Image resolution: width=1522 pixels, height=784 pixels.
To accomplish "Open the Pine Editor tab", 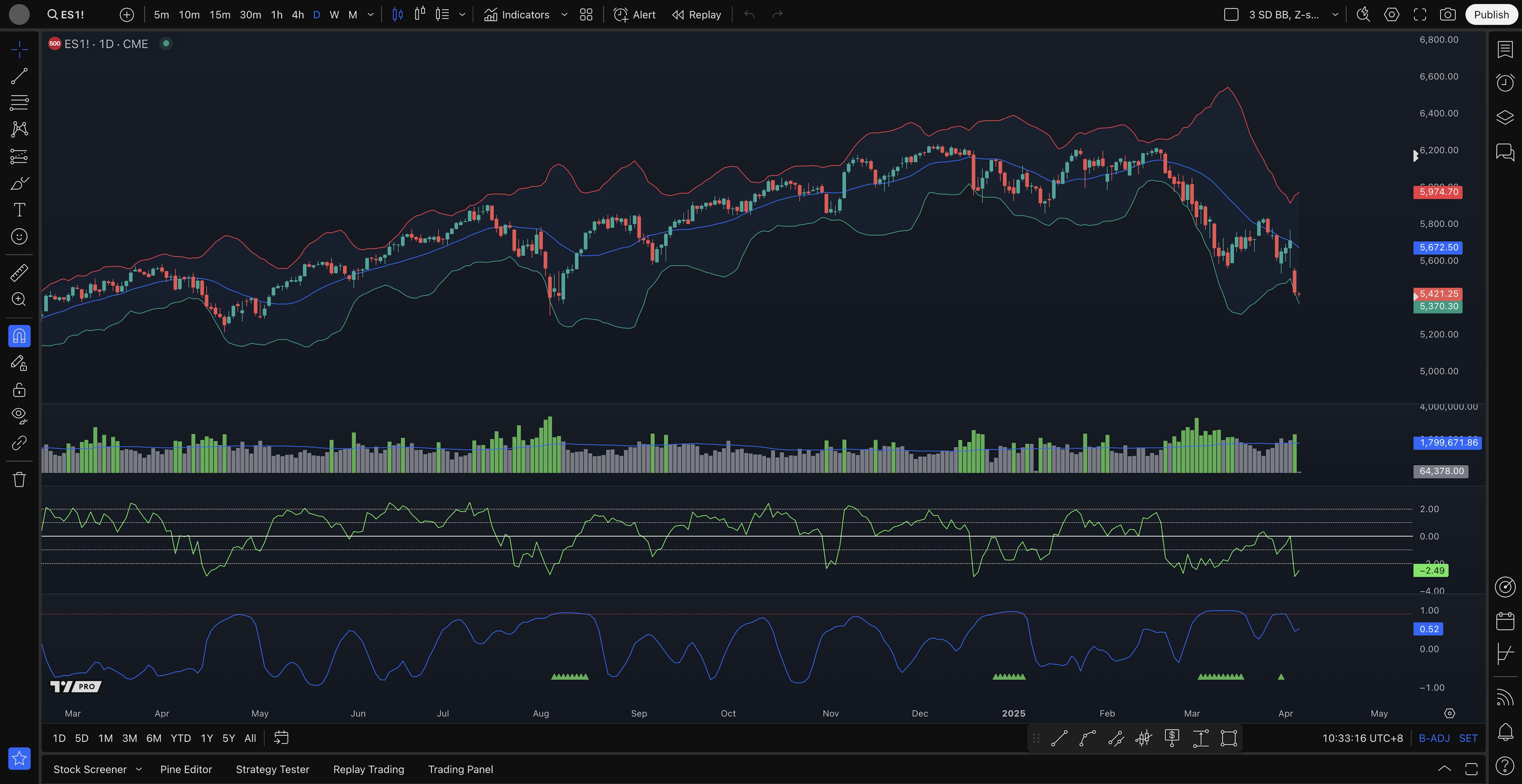I will [x=185, y=769].
